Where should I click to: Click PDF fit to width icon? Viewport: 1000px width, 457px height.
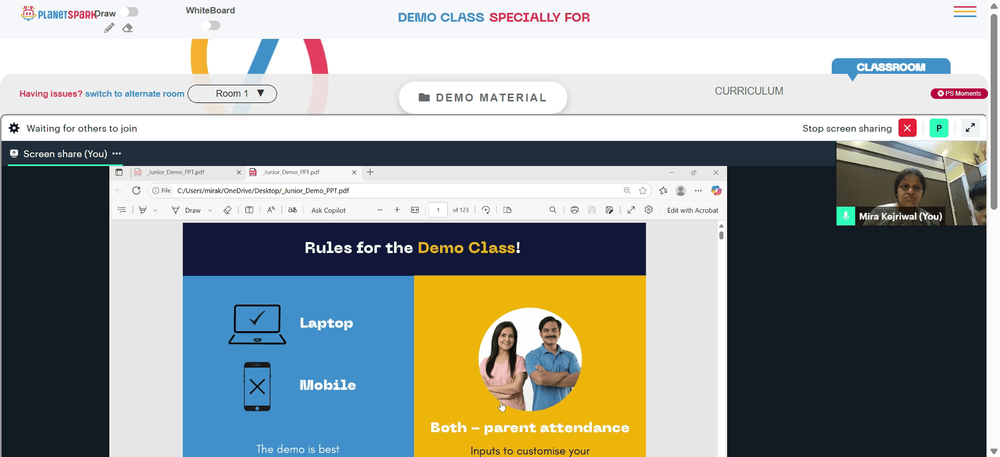point(415,210)
